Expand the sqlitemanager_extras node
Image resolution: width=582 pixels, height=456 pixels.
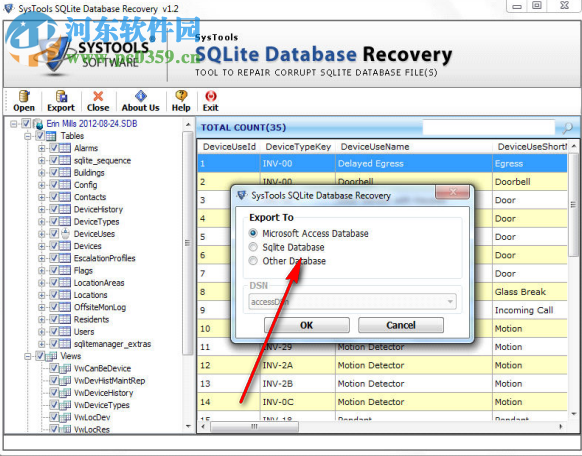pyautogui.click(x=42, y=344)
